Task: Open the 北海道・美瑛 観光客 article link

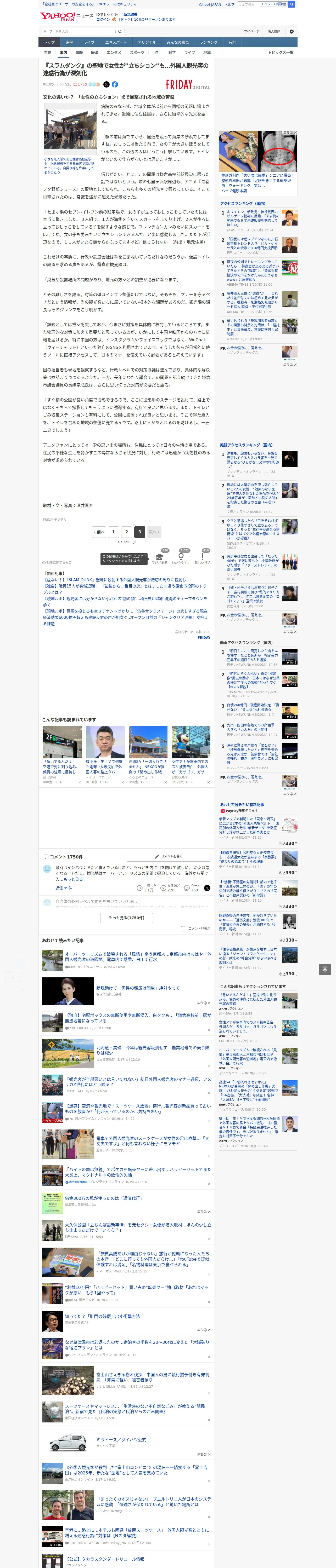Action: (153, 1051)
